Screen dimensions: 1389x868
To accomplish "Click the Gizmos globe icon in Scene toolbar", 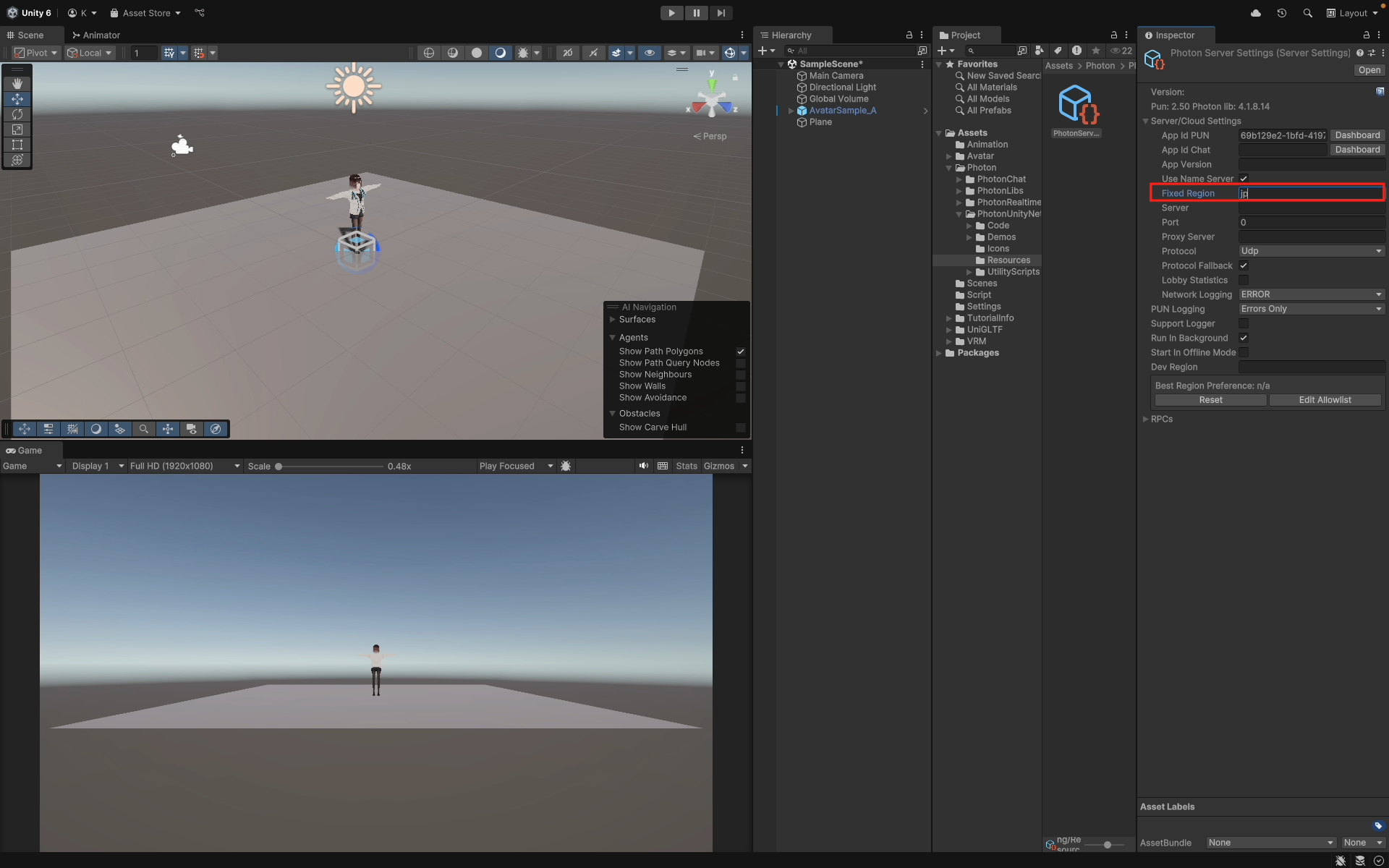I will pos(730,53).
